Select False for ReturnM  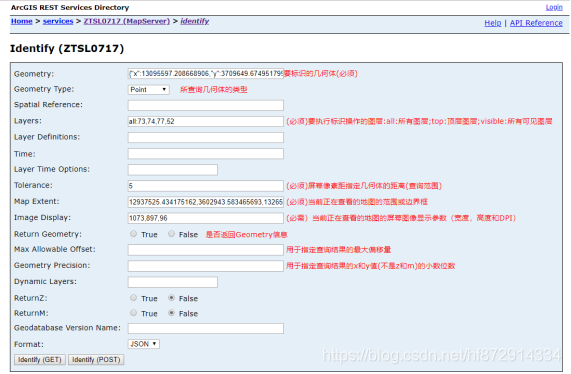(171, 313)
